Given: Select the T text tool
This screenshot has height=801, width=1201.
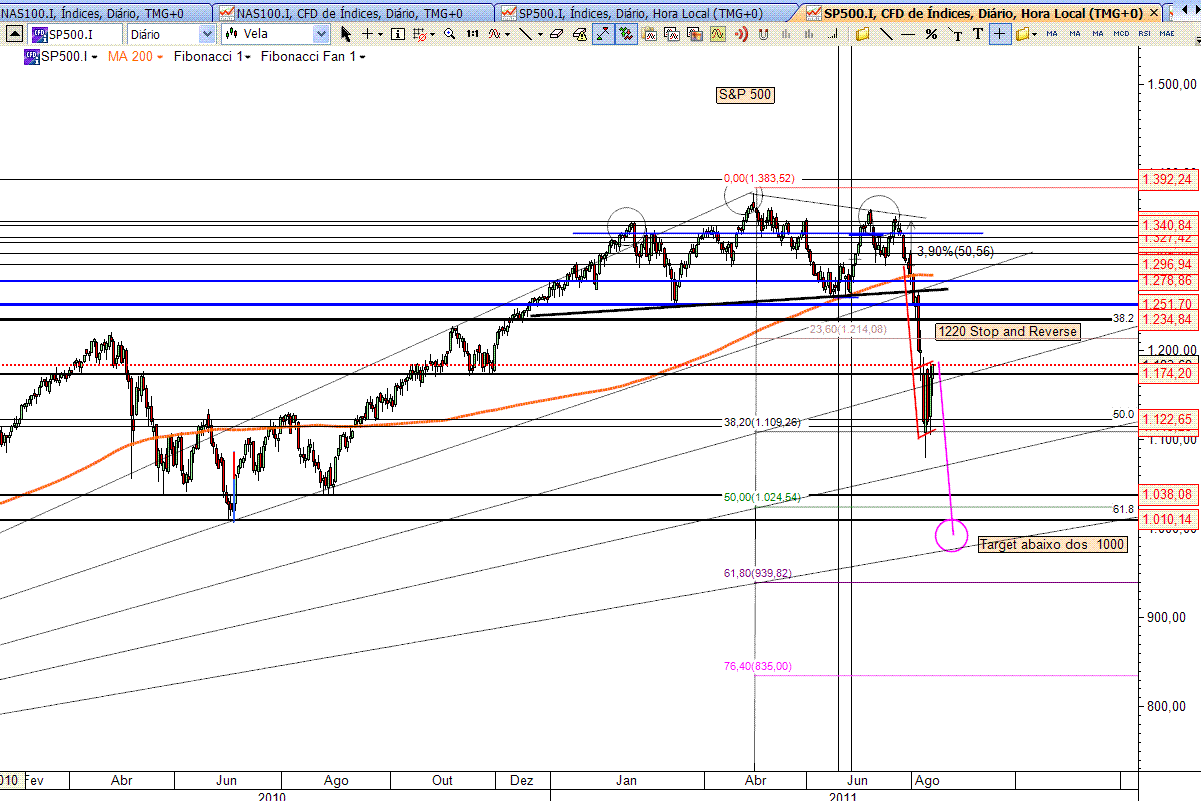Looking at the screenshot, I should click(978, 33).
